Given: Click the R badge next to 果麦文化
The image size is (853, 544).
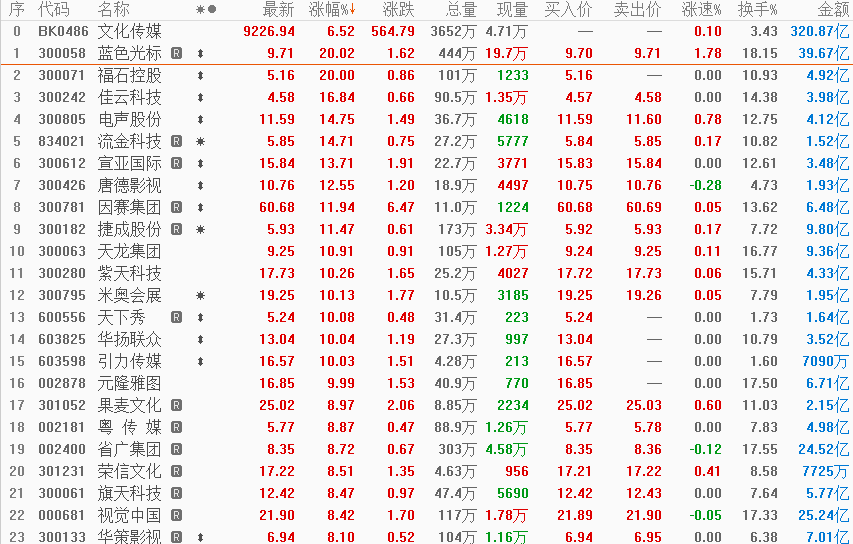Looking at the screenshot, I should [x=176, y=405].
